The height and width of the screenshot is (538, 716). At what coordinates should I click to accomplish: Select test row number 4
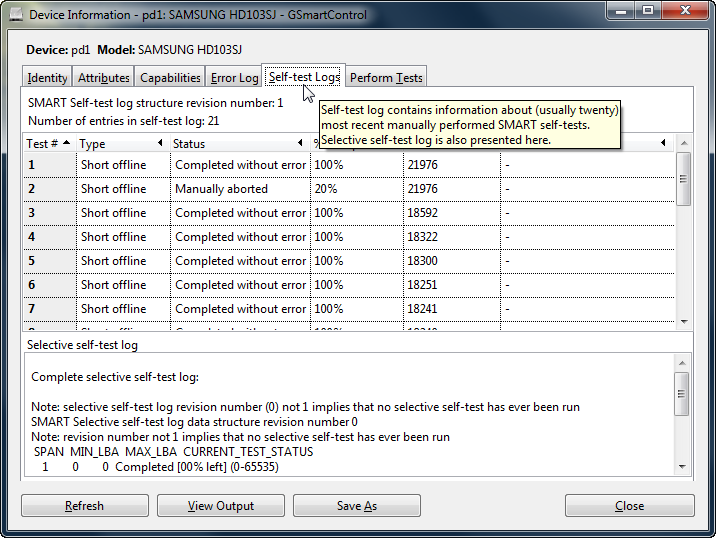coord(349,237)
